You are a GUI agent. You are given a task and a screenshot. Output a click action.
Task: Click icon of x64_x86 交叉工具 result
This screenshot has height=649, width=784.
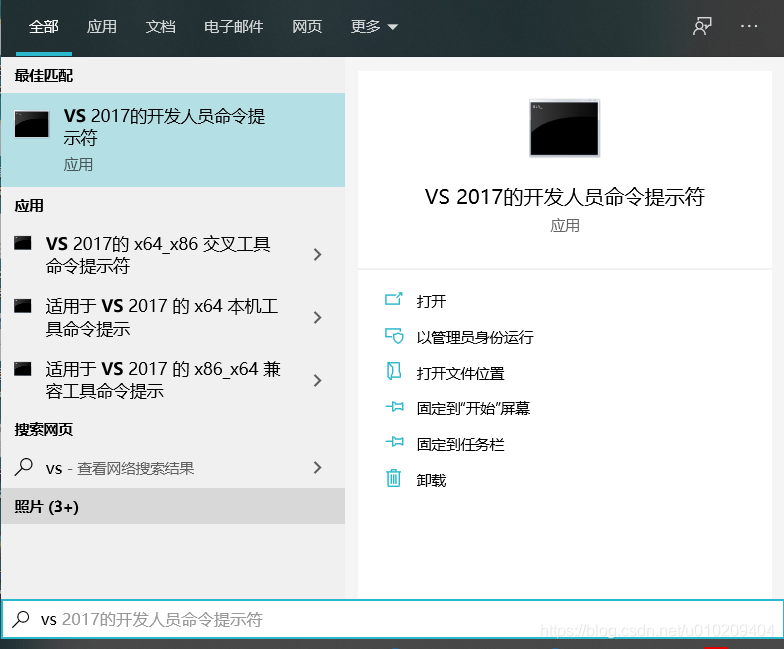22,243
